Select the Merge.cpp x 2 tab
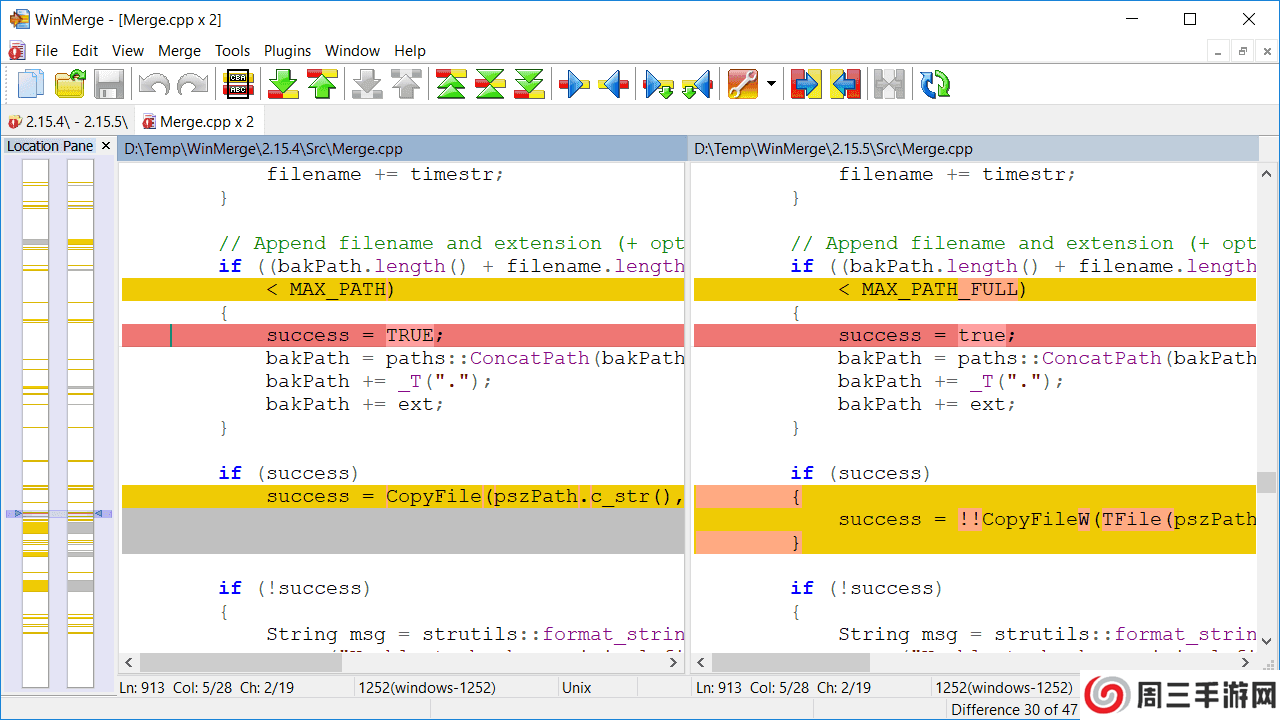The image size is (1280, 720). pyautogui.click(x=198, y=122)
